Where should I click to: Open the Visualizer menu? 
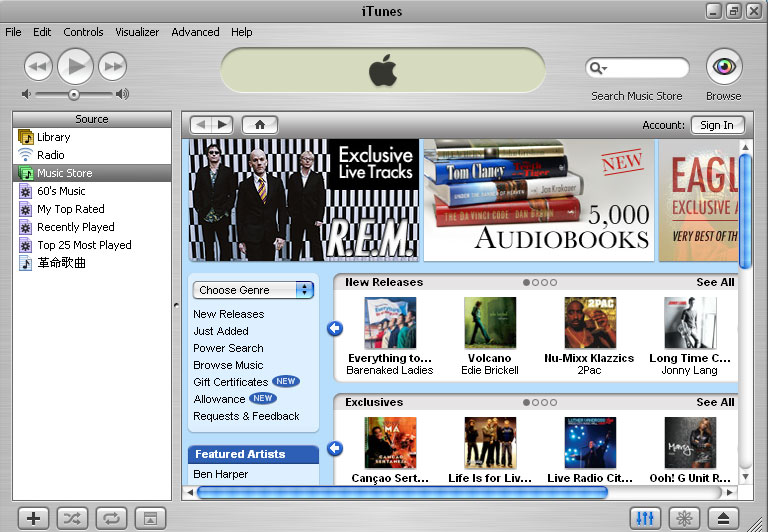tap(137, 32)
